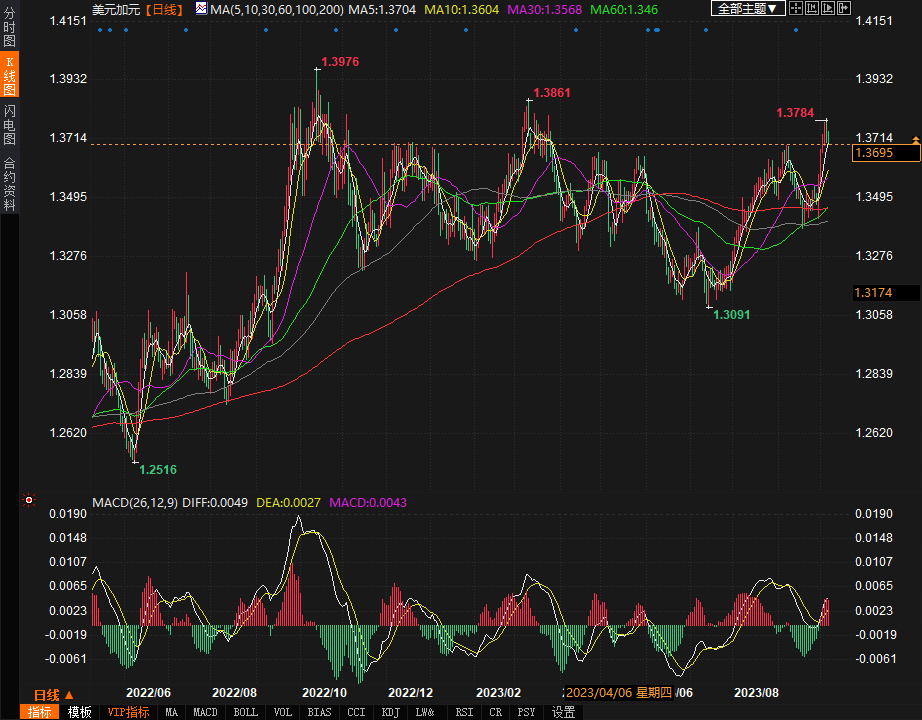Select the 指标 tab at the bottom
Viewport: 922px width, 720px height.
(40, 712)
